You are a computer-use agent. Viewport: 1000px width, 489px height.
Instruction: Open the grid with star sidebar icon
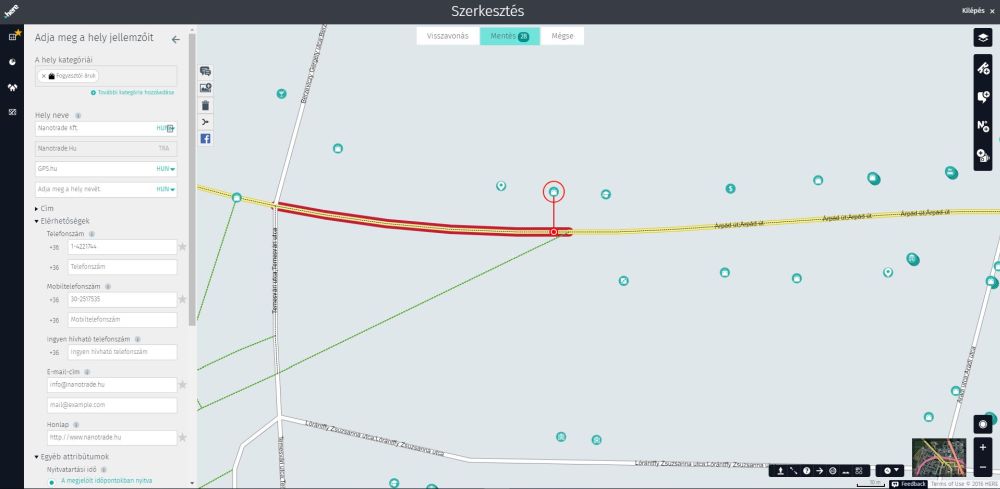point(13,36)
